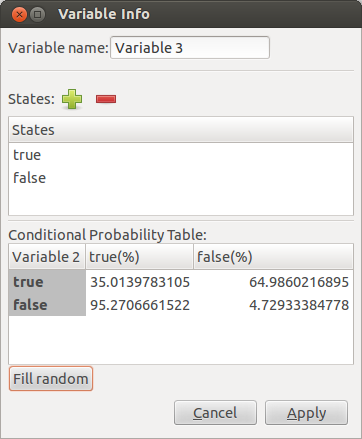Viewport: 362px width, 439px height.
Task: Select the 'false' state in States list
Action: click(181, 178)
